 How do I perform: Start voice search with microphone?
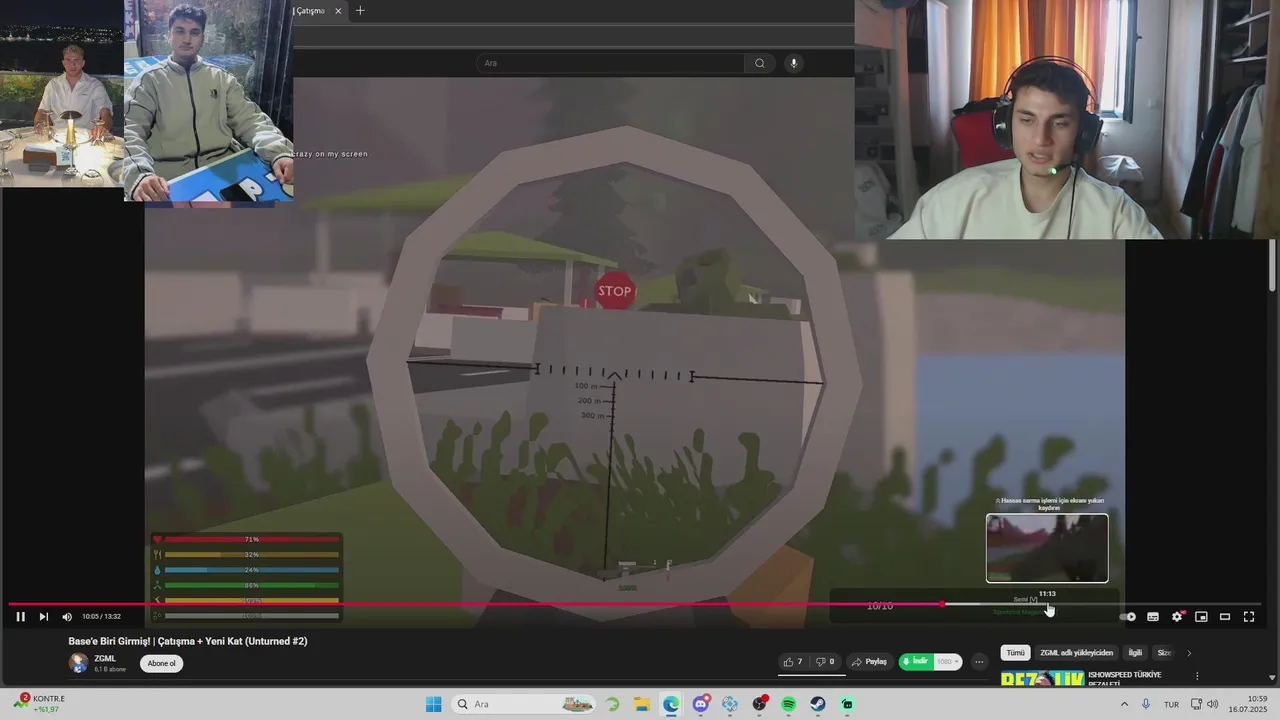794,63
